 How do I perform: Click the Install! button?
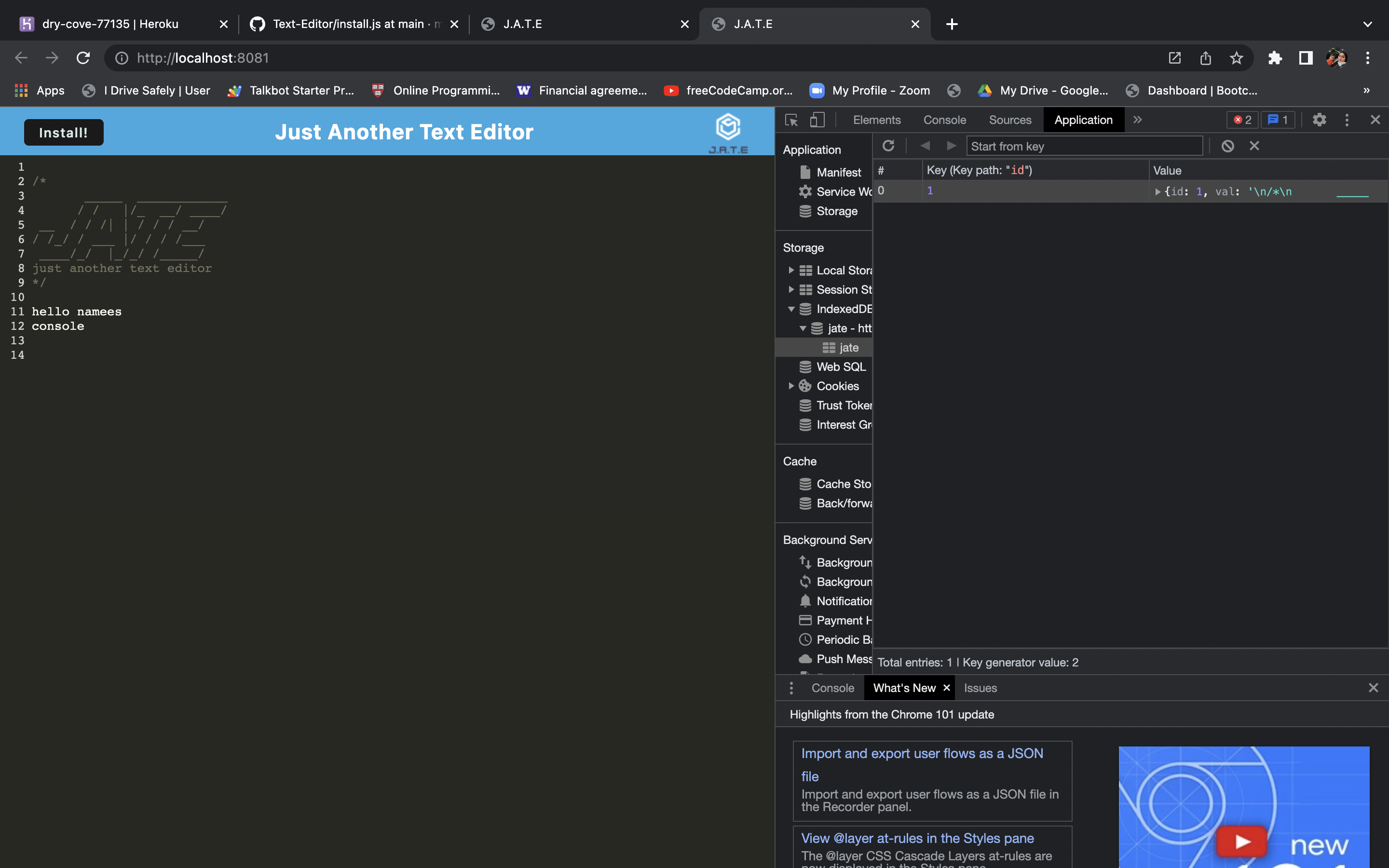point(64,133)
